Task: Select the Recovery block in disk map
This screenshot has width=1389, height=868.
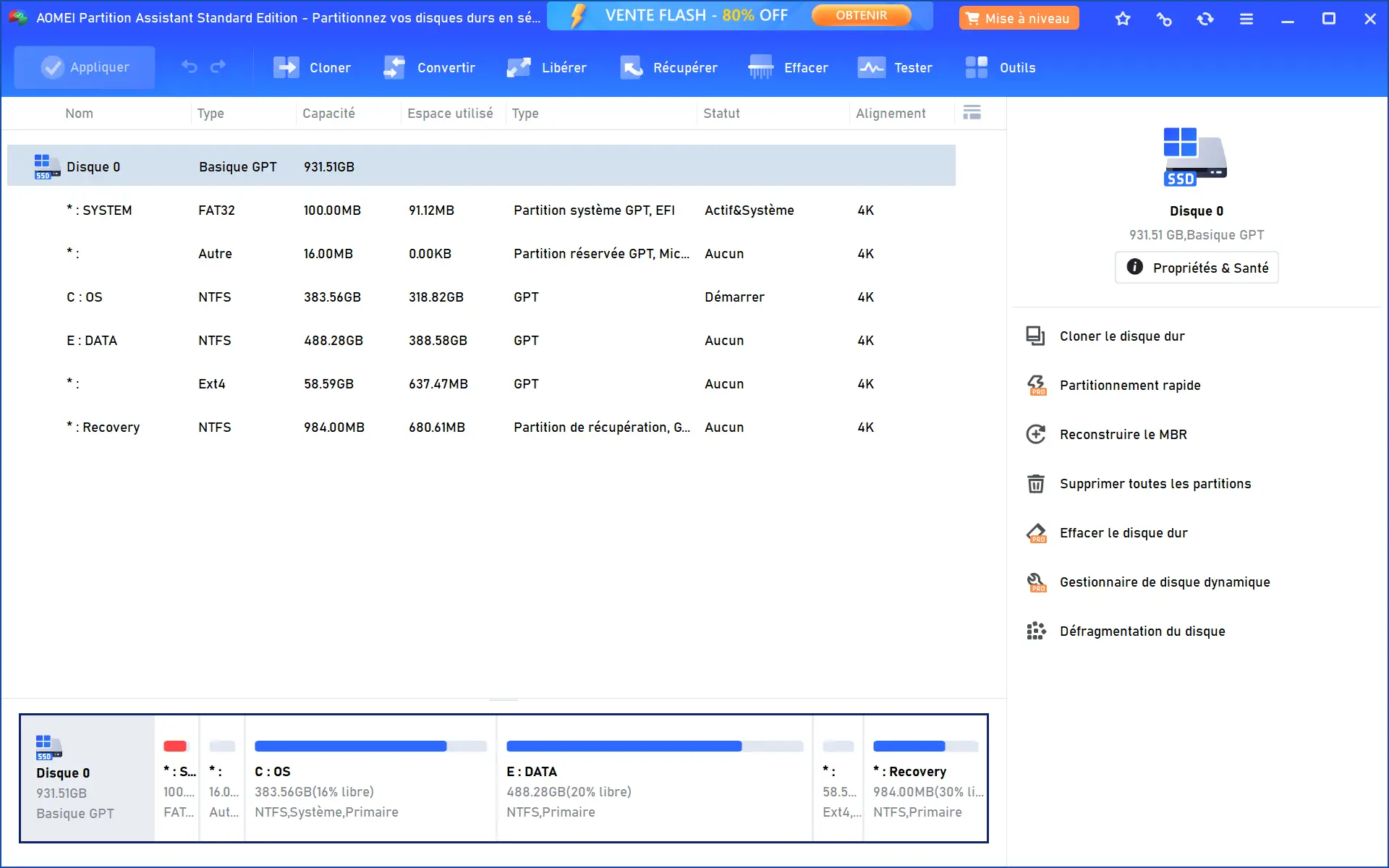Action: (926, 778)
